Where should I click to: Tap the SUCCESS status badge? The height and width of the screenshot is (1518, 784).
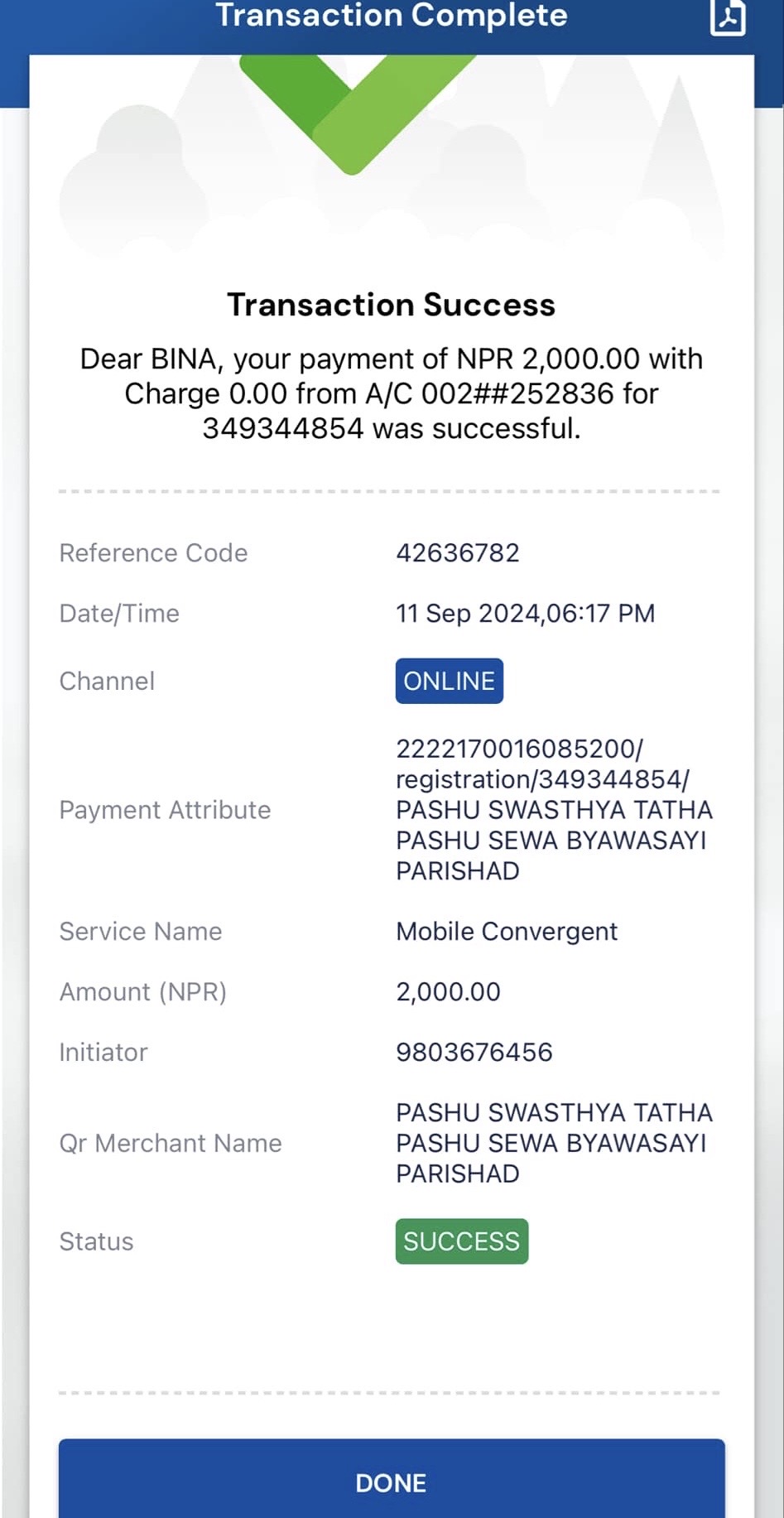pos(462,1241)
